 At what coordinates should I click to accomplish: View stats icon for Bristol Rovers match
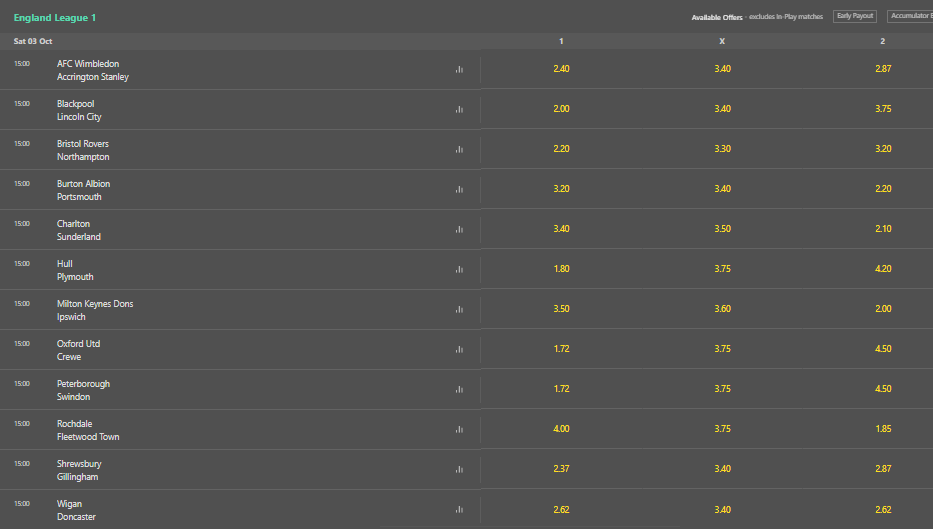pos(459,149)
